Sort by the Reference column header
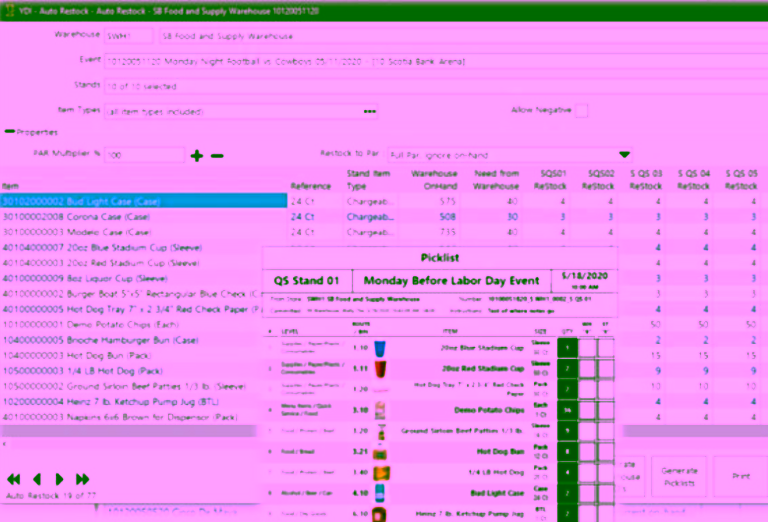 311,186
